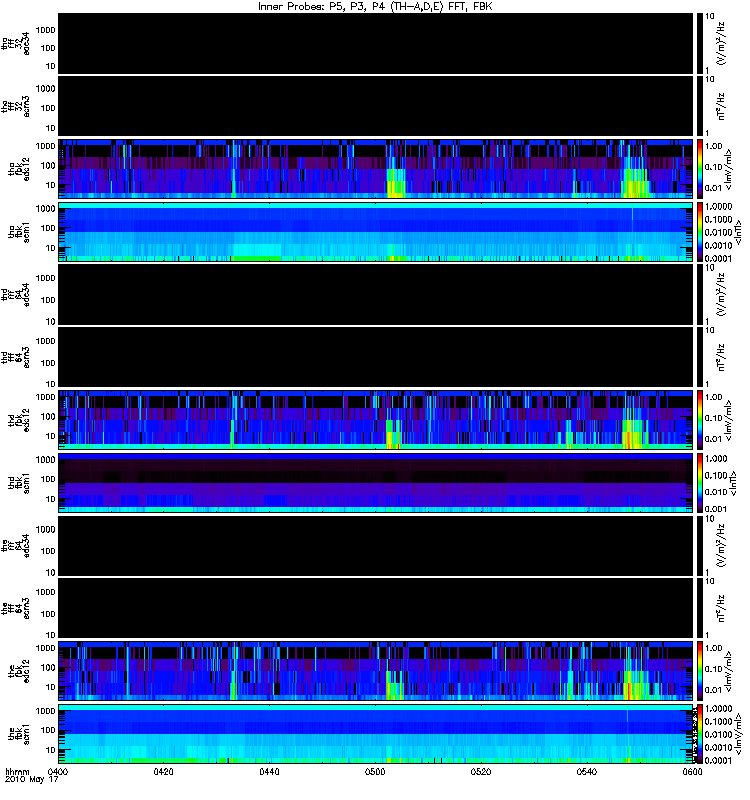Select the "the fbk scm1" axis label

pyautogui.click(x=19, y=734)
